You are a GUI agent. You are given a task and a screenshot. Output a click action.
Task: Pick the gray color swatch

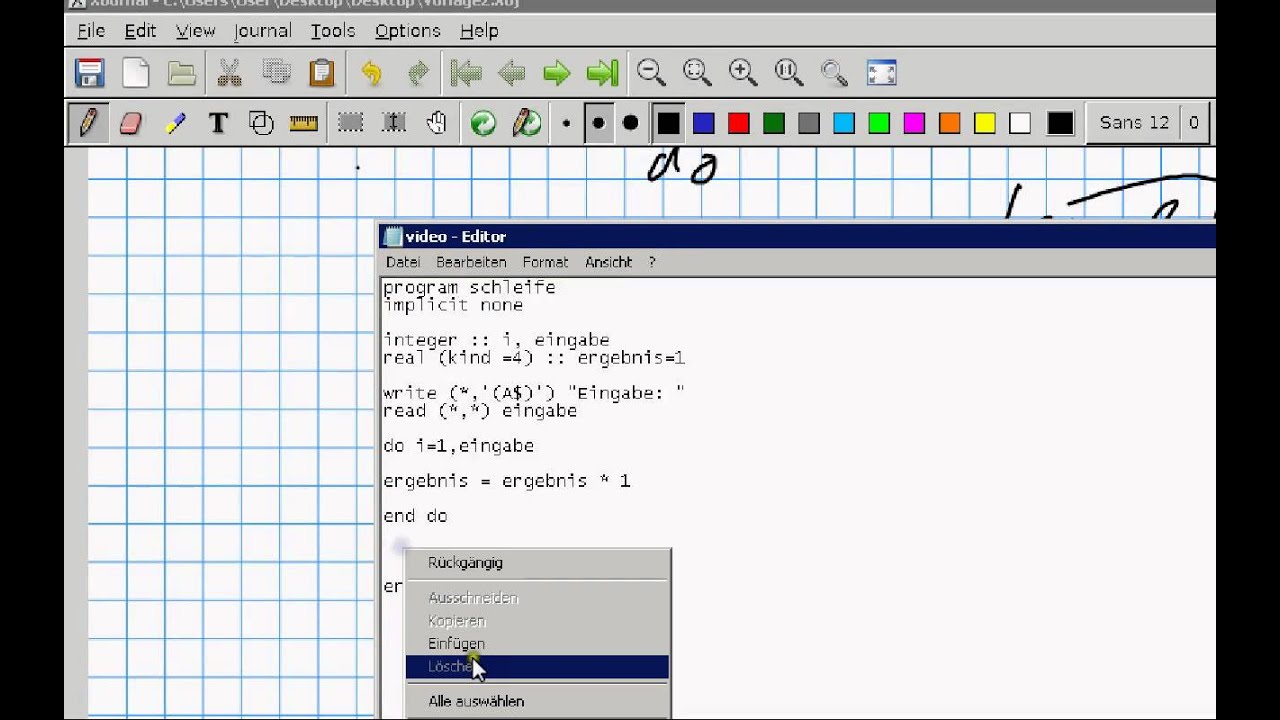[x=809, y=123]
